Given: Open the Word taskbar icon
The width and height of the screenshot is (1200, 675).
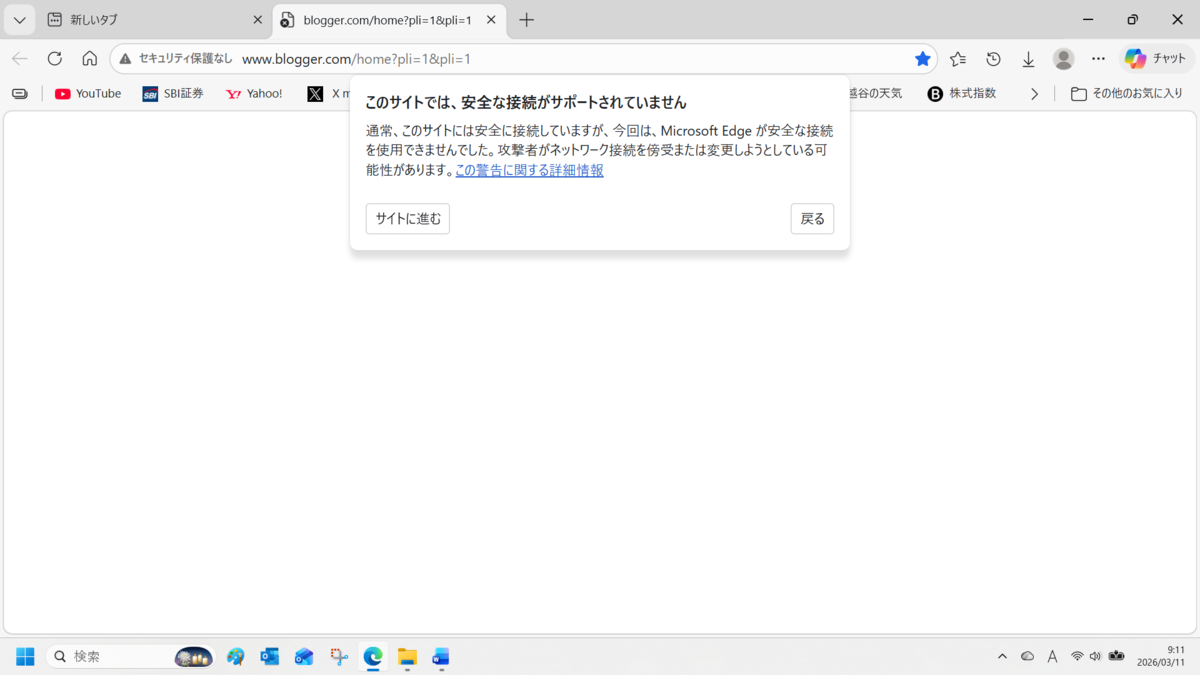Looking at the screenshot, I should click(441, 657).
